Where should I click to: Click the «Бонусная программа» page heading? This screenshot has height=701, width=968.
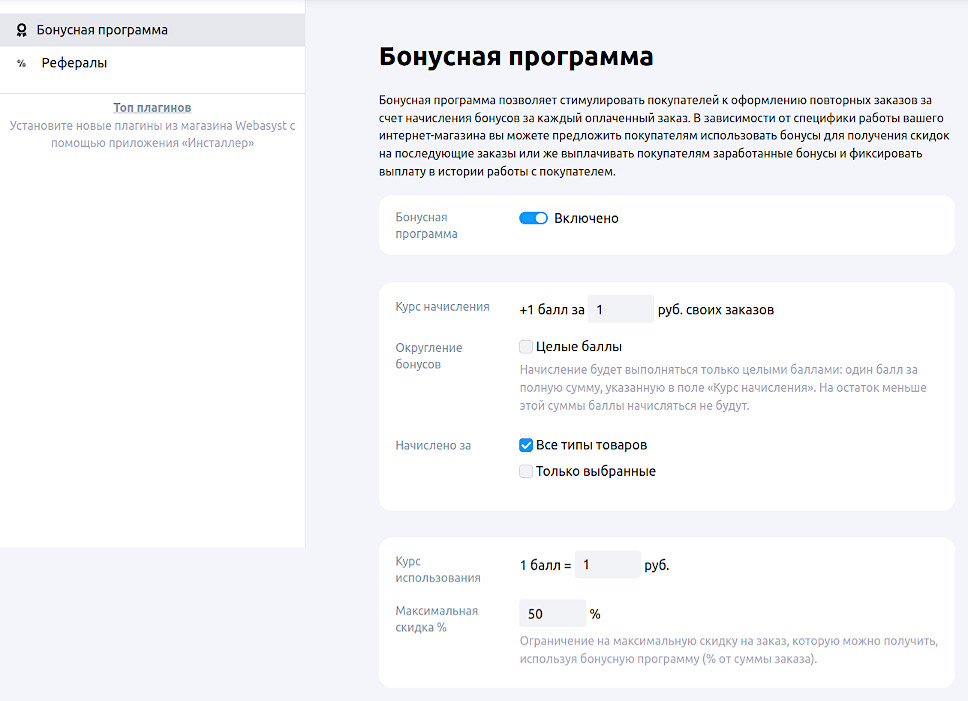pyautogui.click(x=514, y=57)
